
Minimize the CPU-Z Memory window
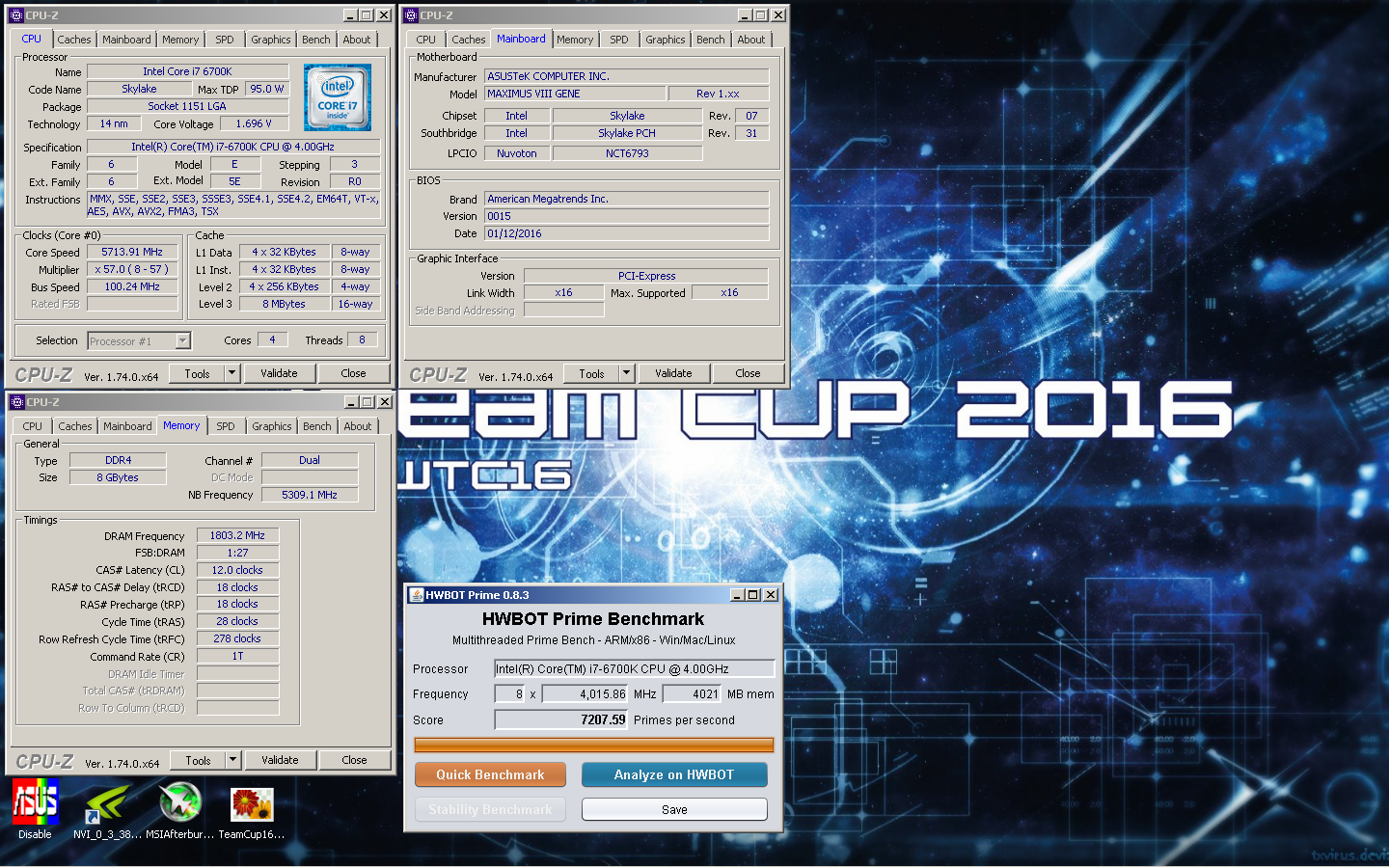[351, 402]
